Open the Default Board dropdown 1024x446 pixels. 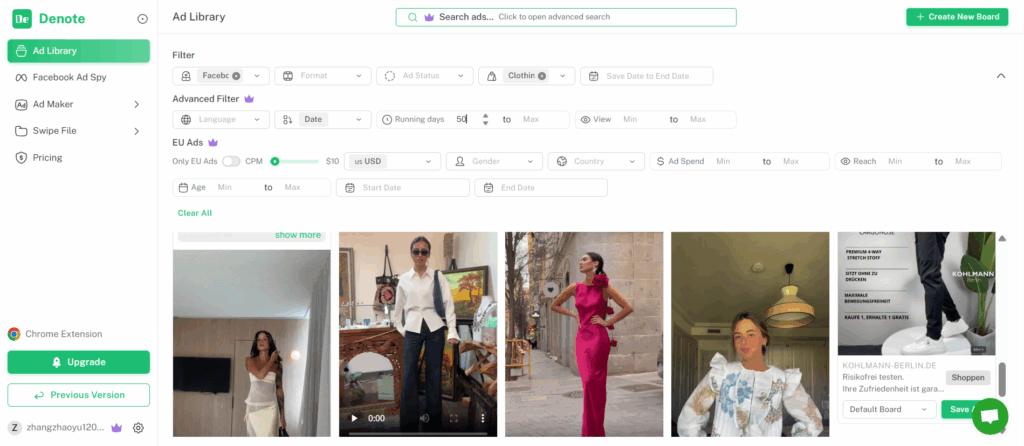tap(888, 409)
